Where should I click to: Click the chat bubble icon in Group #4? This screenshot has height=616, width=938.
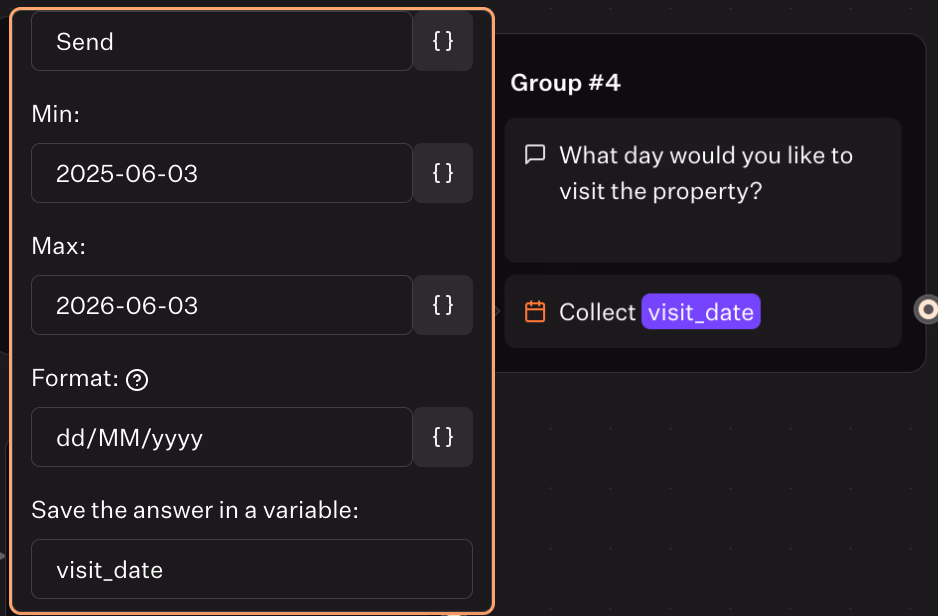[x=535, y=155]
